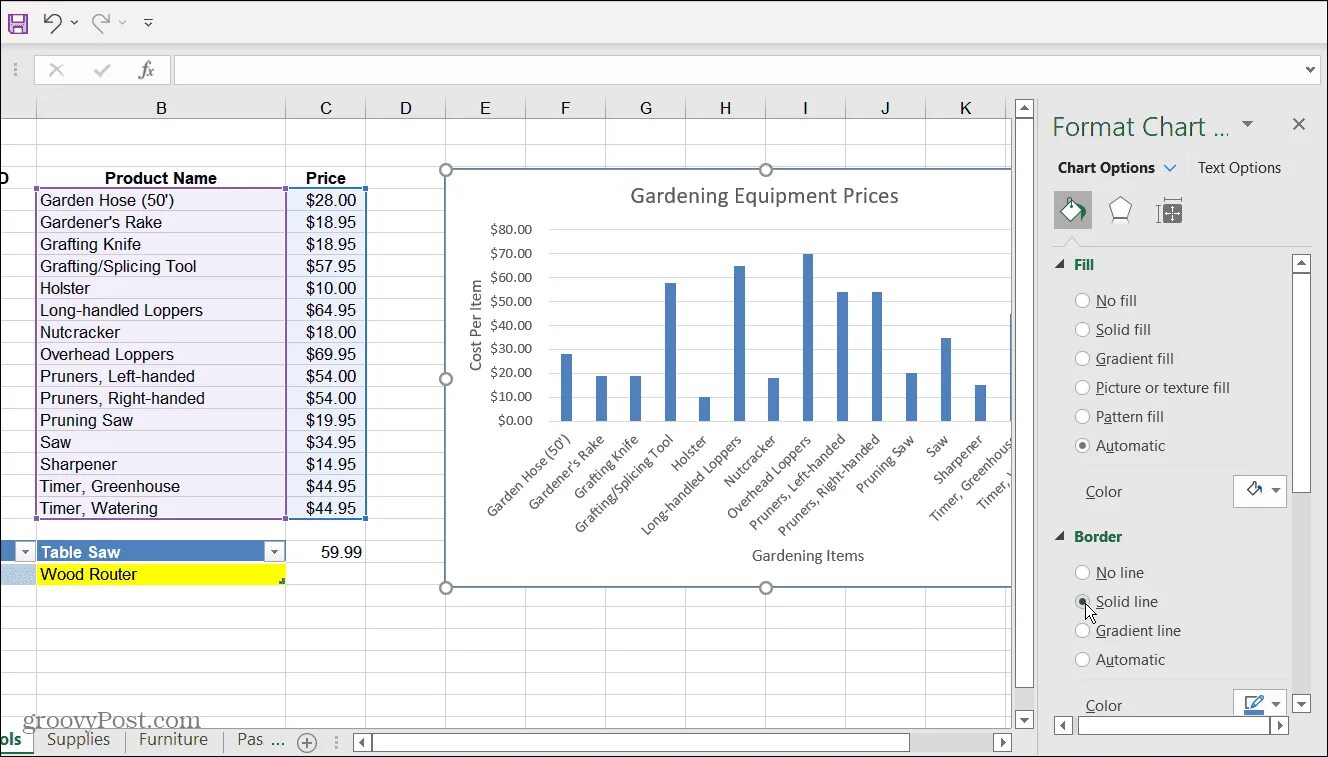The image size is (1328, 757).
Task: Switch to the Pas... sheet tab
Action: (261, 740)
